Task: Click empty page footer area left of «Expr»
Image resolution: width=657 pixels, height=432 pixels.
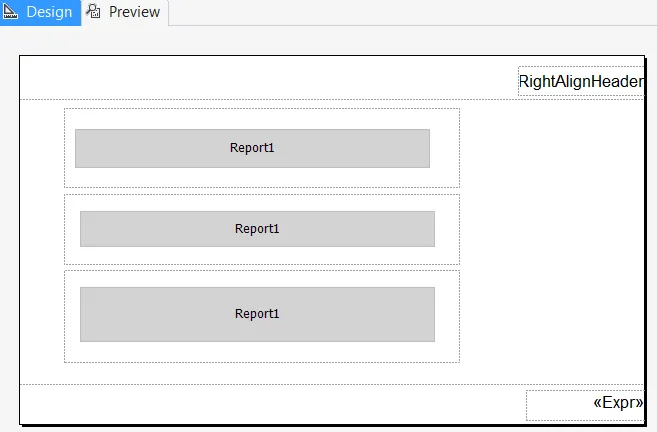Action: [272, 404]
